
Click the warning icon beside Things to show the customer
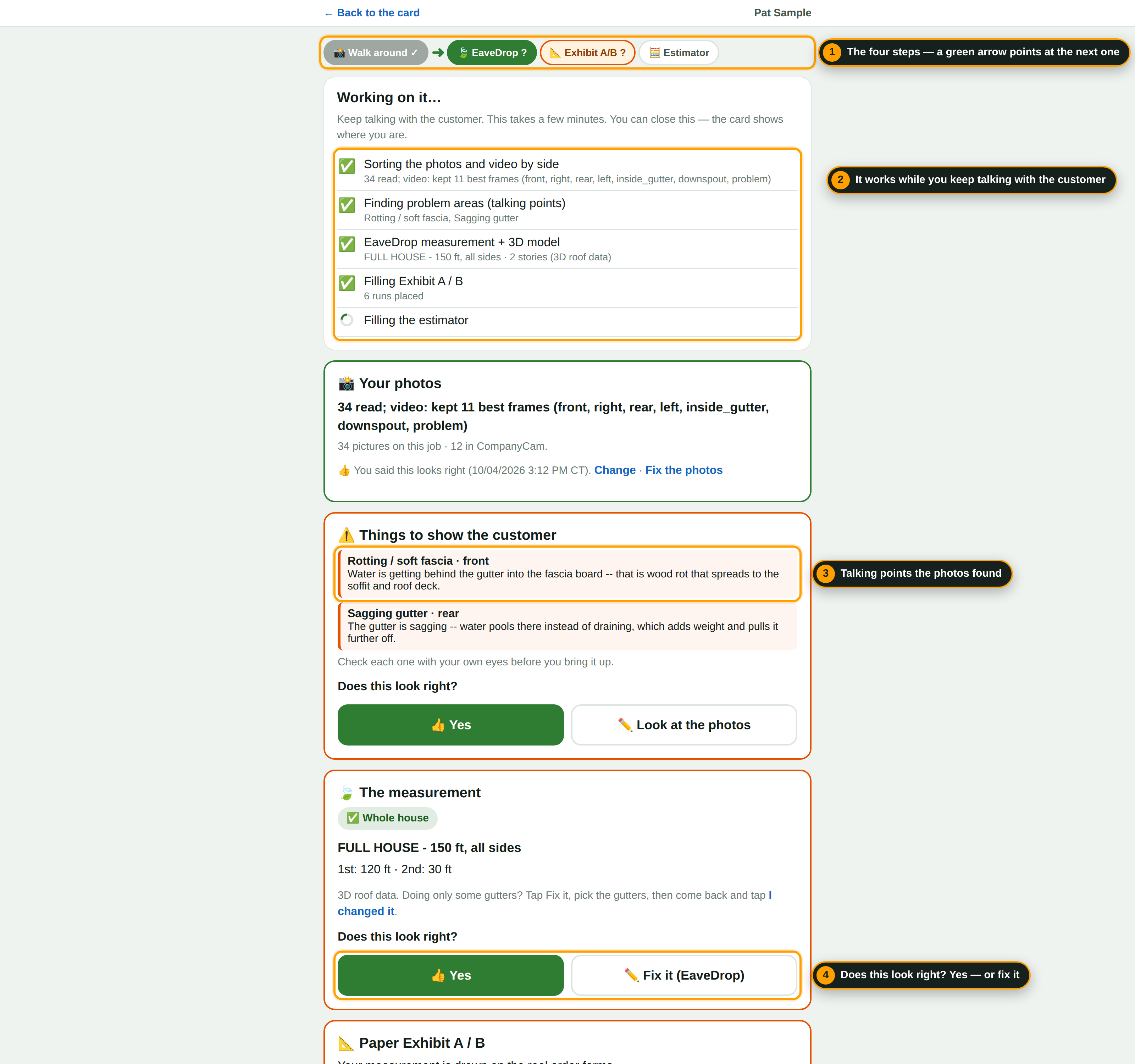[x=346, y=536]
